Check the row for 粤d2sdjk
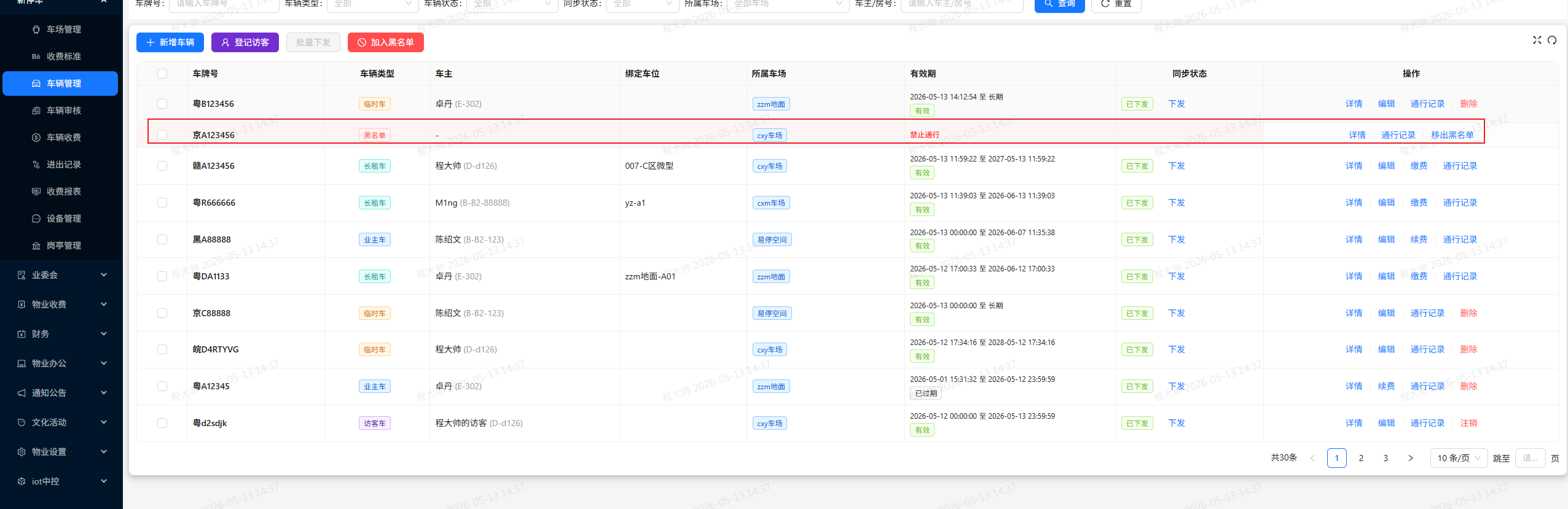1568x509 pixels. coord(162,423)
